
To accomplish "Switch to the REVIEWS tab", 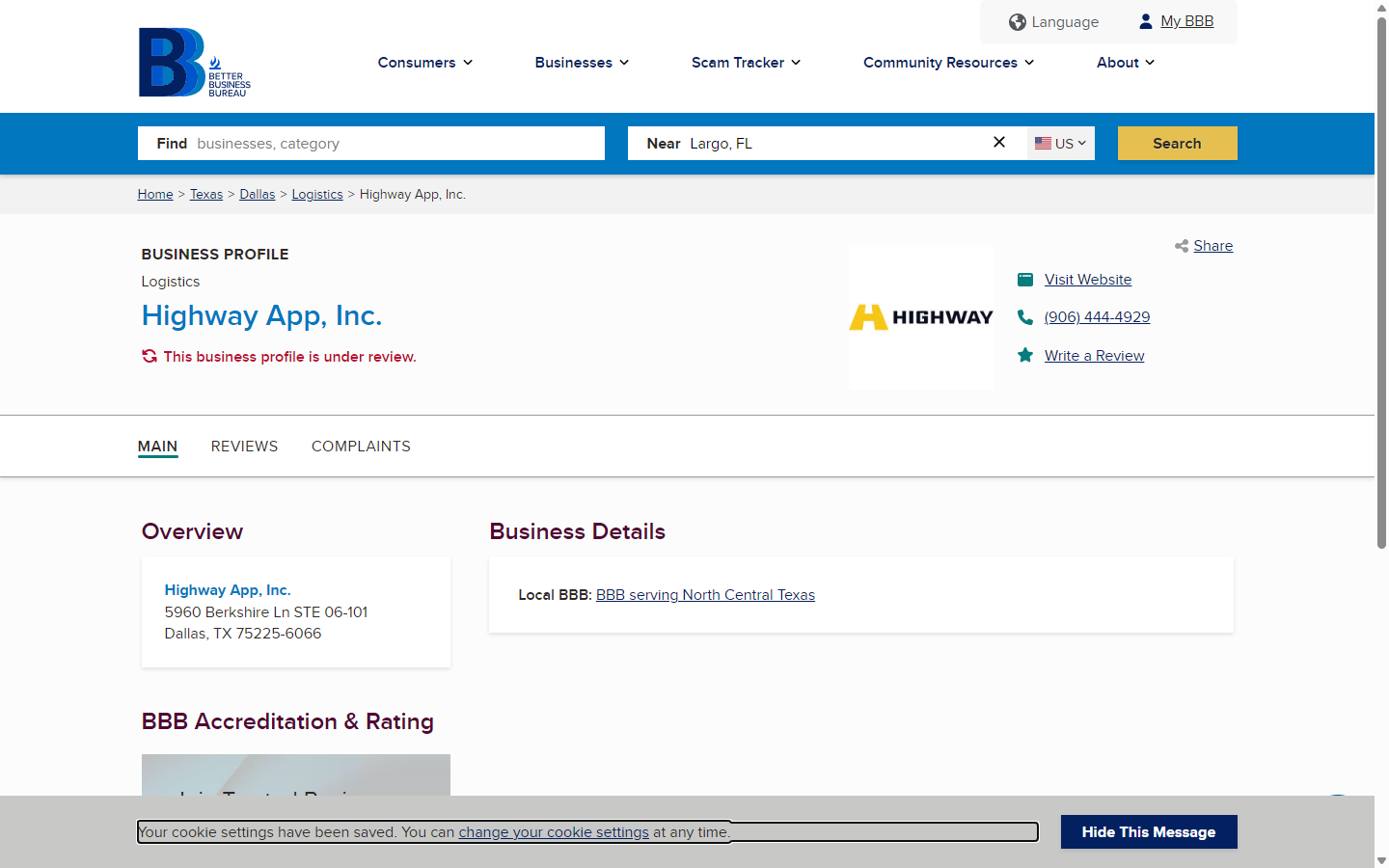I will coord(244,447).
